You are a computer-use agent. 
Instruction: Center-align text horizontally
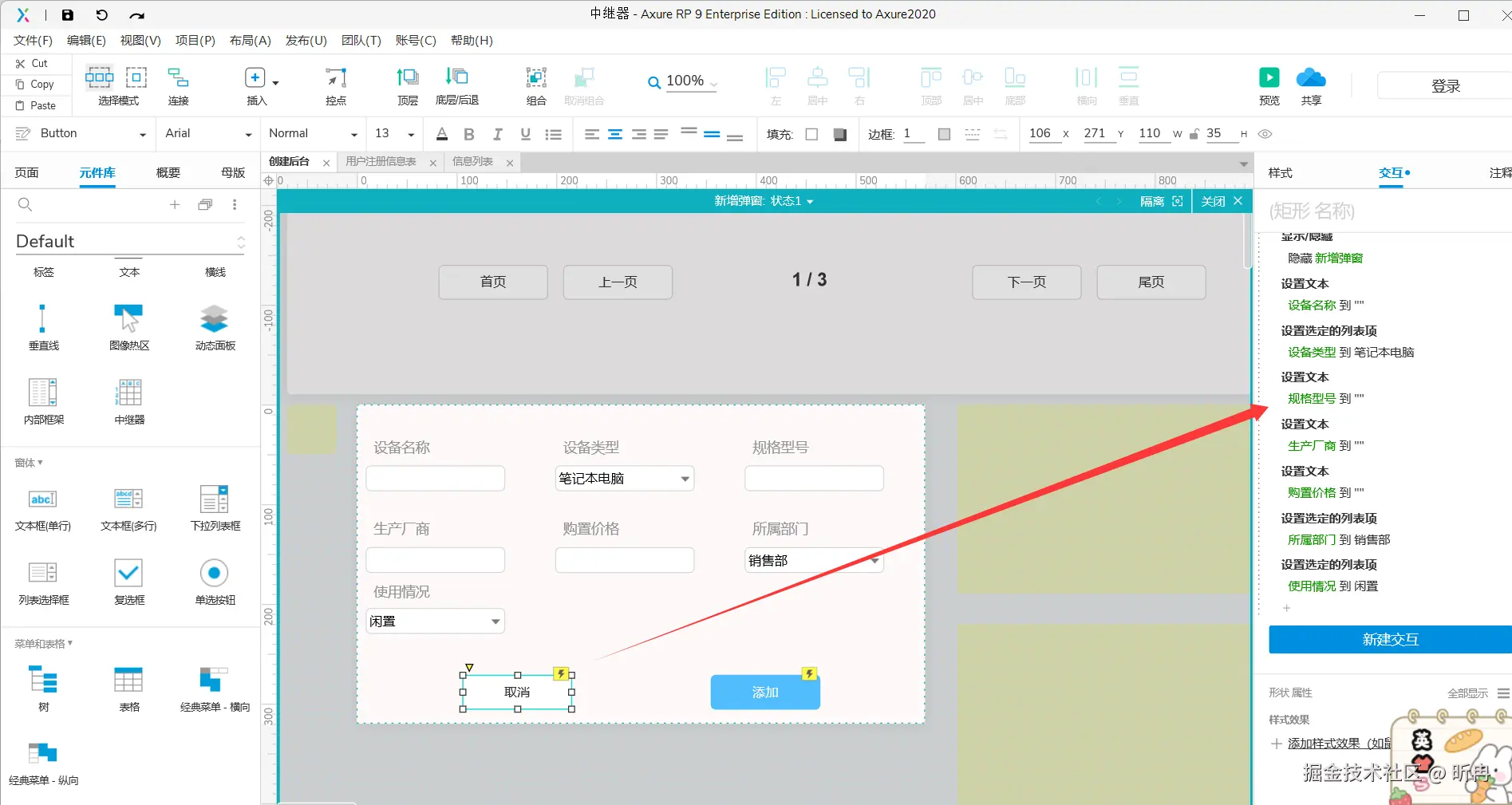point(615,134)
